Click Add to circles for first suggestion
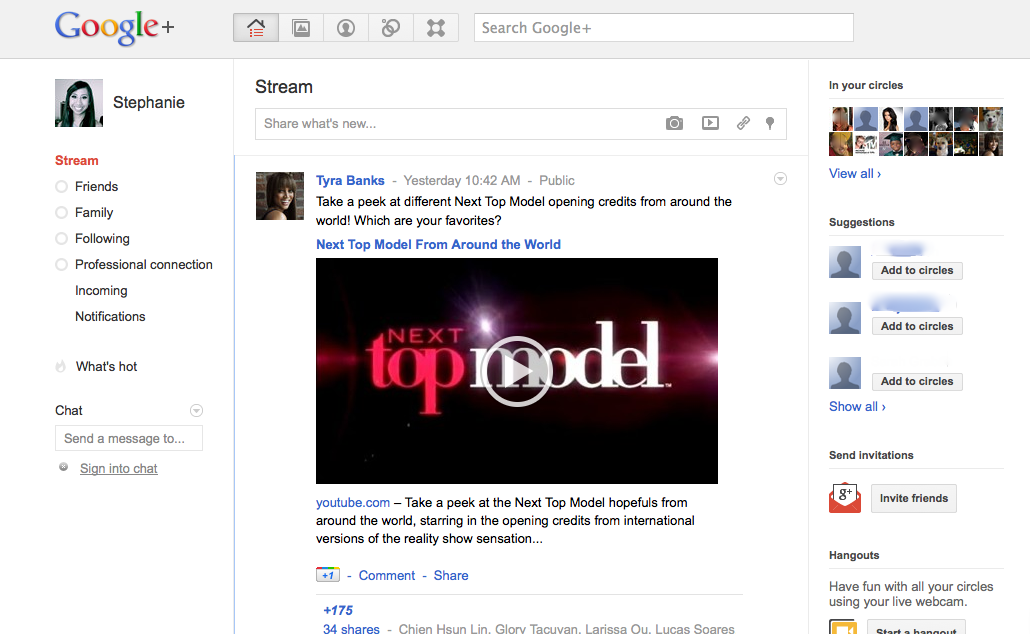 coord(917,271)
